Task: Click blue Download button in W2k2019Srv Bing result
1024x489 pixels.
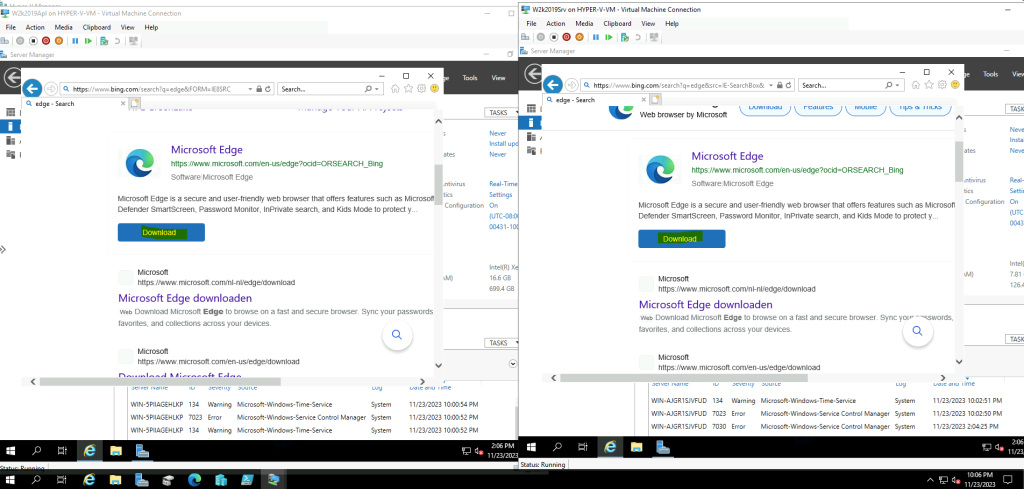Action: (682, 239)
